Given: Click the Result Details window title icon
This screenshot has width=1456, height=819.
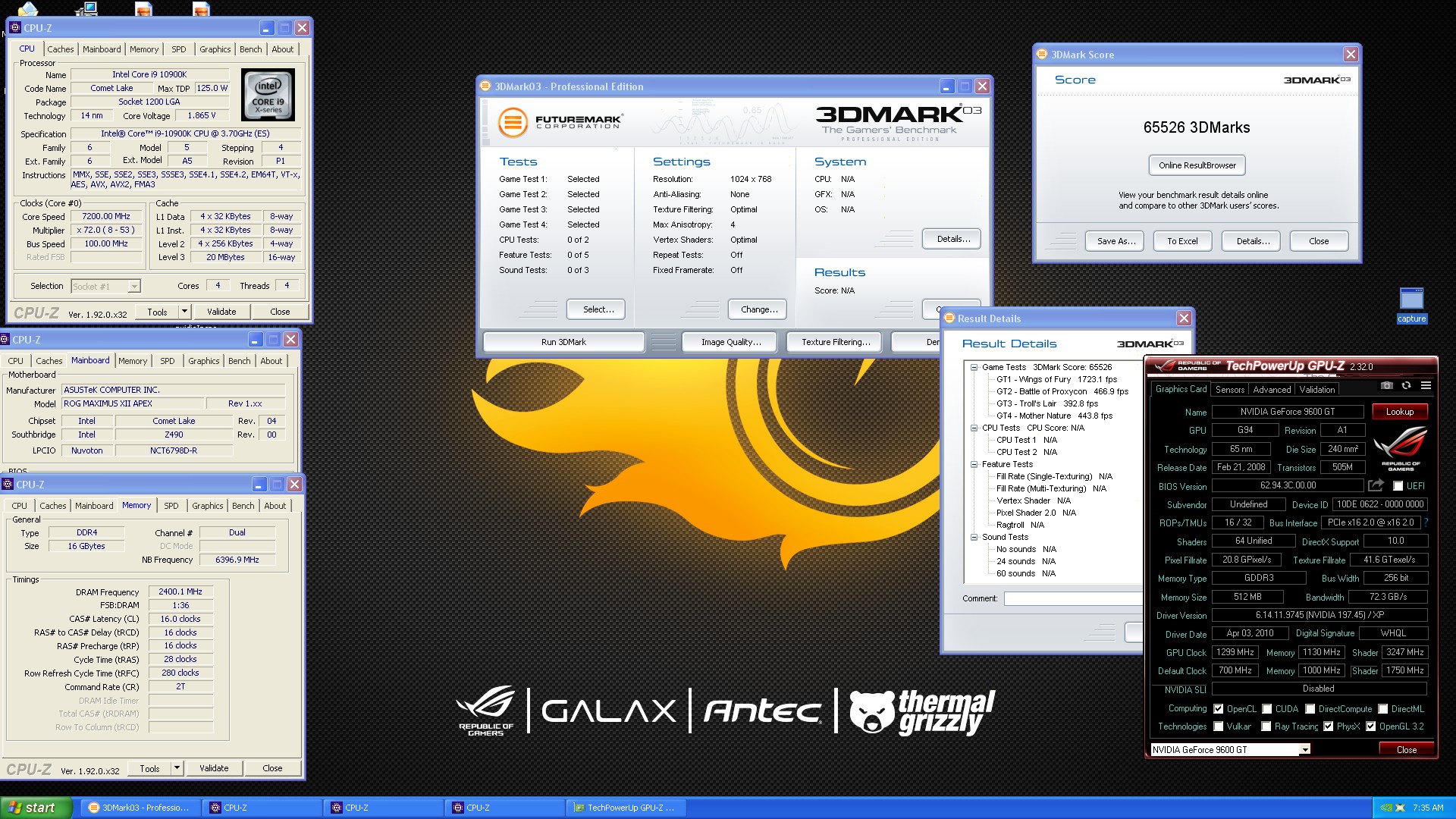Looking at the screenshot, I should [x=949, y=318].
